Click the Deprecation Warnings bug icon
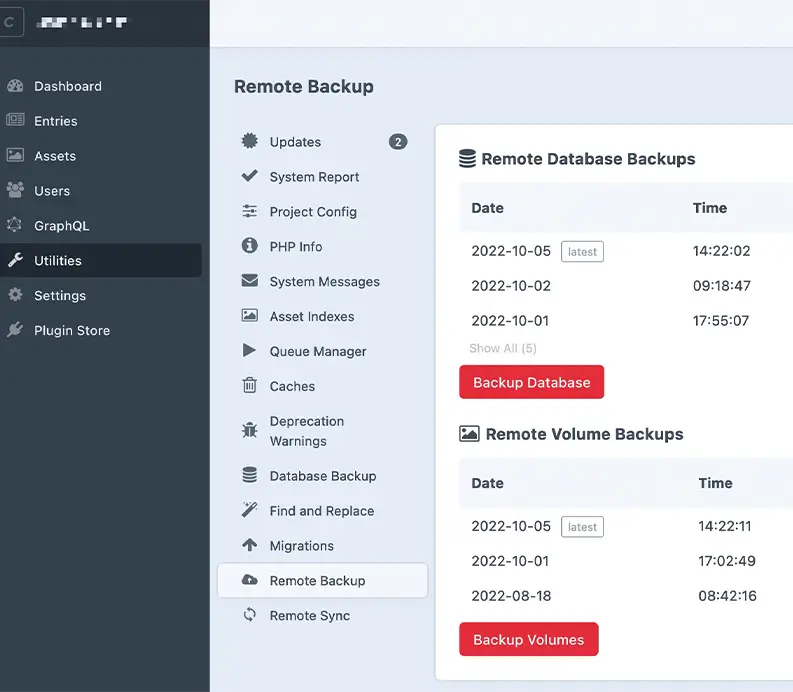 (250, 431)
